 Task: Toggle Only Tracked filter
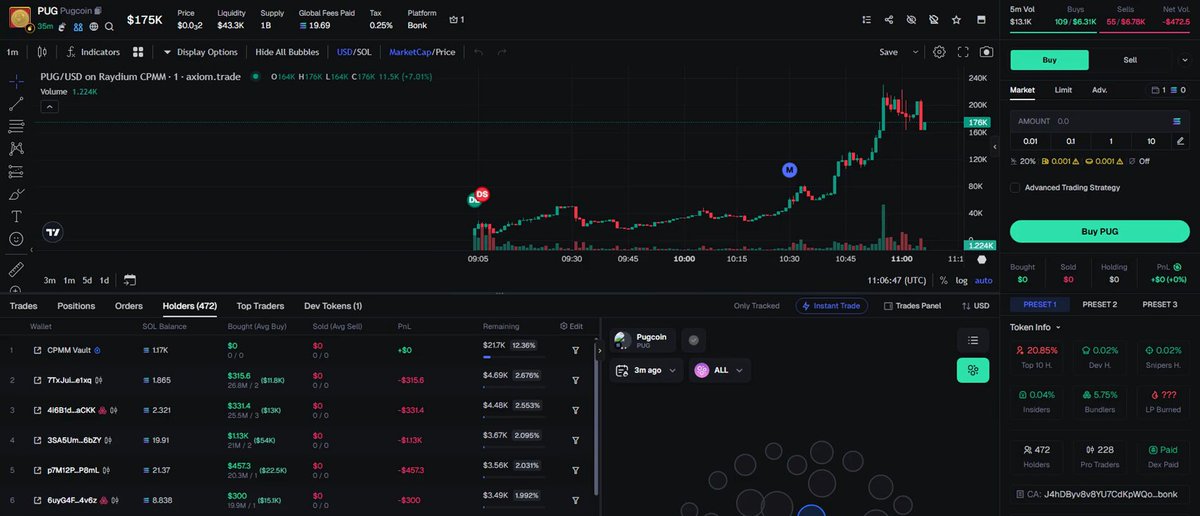756,306
